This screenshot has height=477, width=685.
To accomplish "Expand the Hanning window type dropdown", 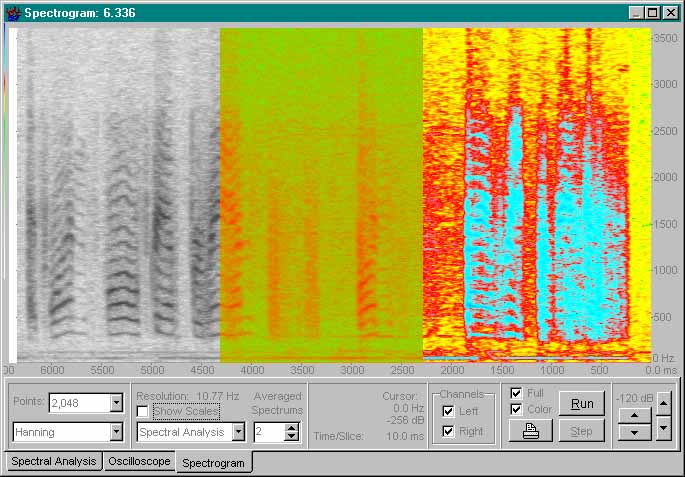I will coord(116,432).
